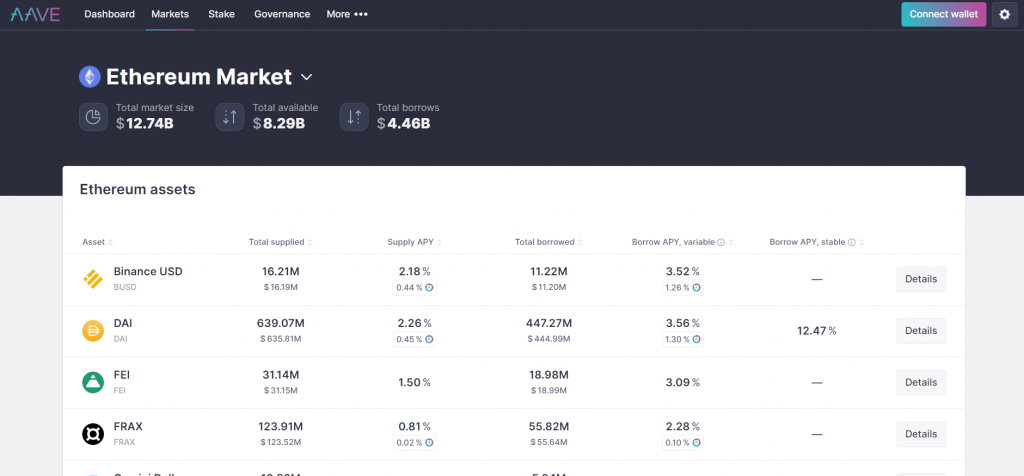This screenshot has height=476, width=1024.
Task: Click the AAVE logo
Action: coord(35,14)
